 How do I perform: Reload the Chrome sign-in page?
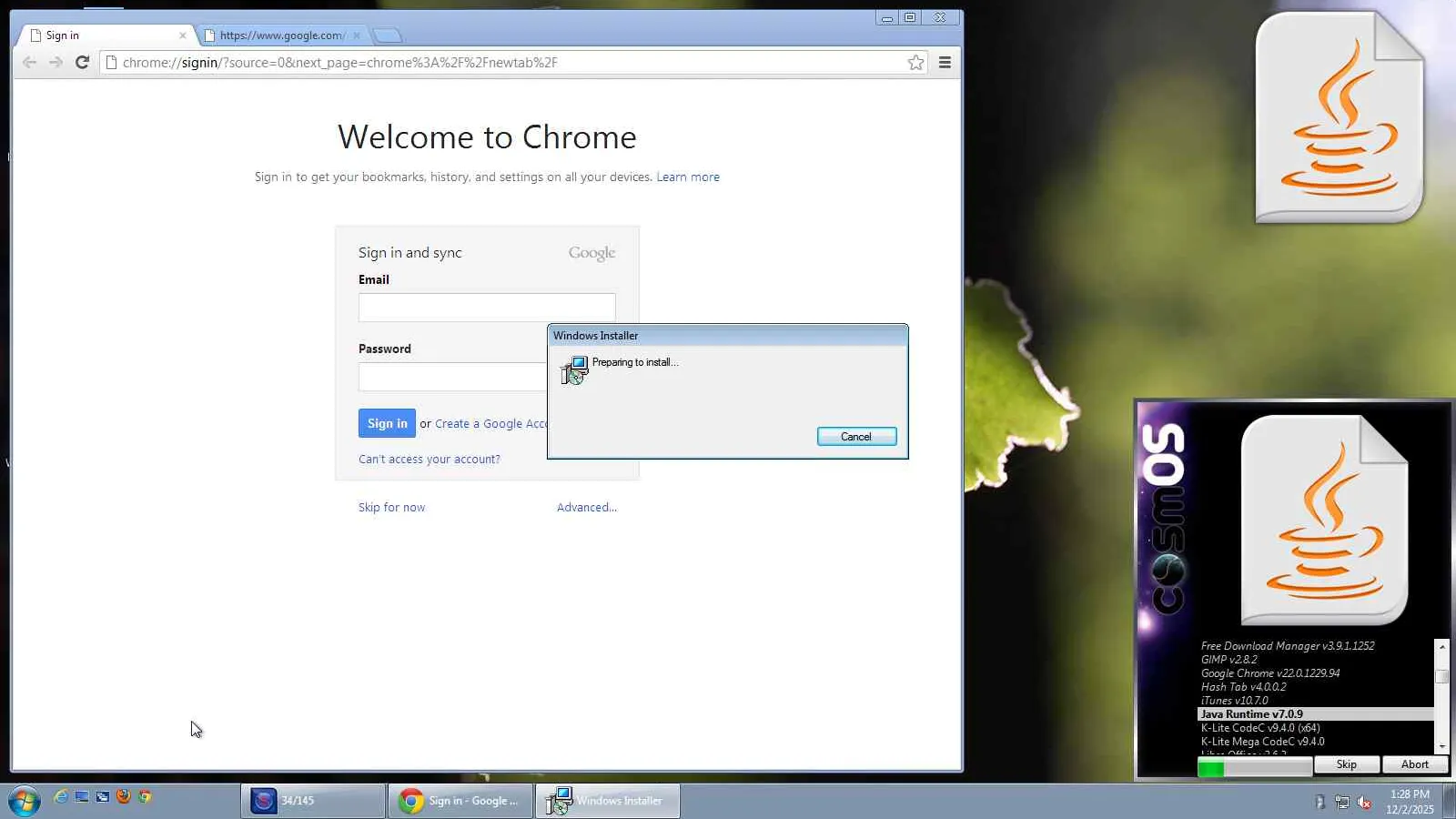coord(82,62)
